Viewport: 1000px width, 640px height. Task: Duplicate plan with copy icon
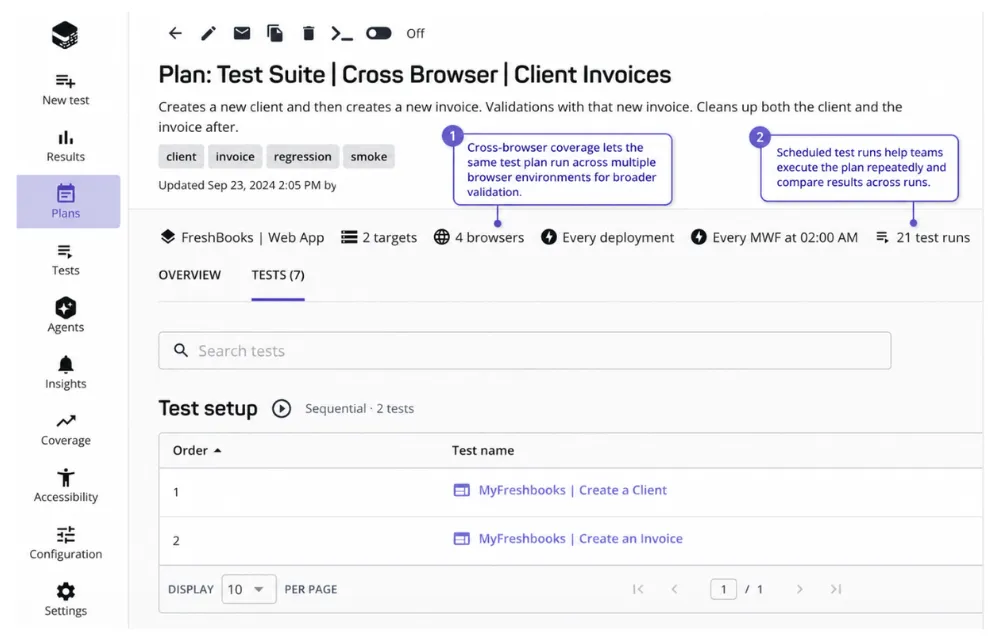(275, 33)
